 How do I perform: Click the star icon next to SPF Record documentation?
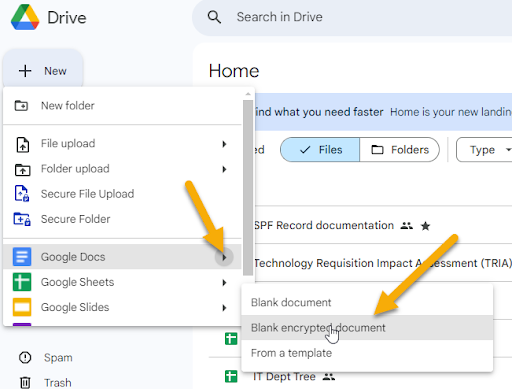pos(425,226)
